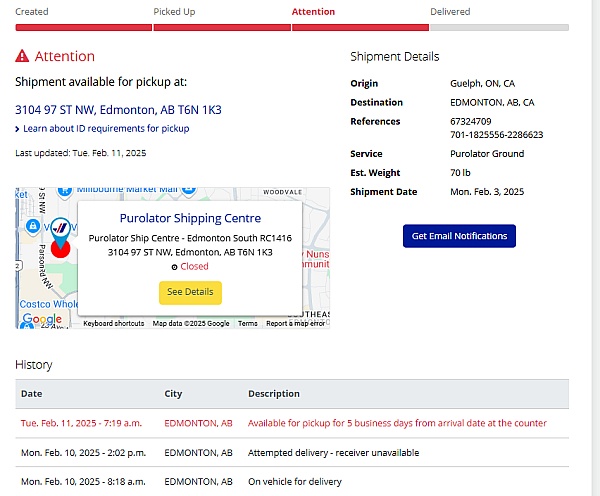Click the Tue. Feb. 11, 2025 - 7:19 a.m. entry
Screen dimensions: 600x496
click(x=81, y=423)
